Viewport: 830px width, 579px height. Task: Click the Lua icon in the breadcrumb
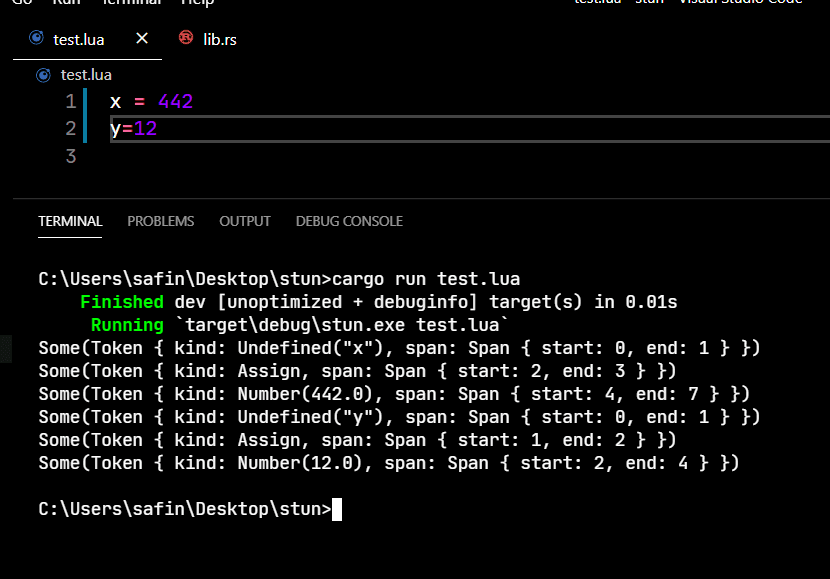point(43,75)
